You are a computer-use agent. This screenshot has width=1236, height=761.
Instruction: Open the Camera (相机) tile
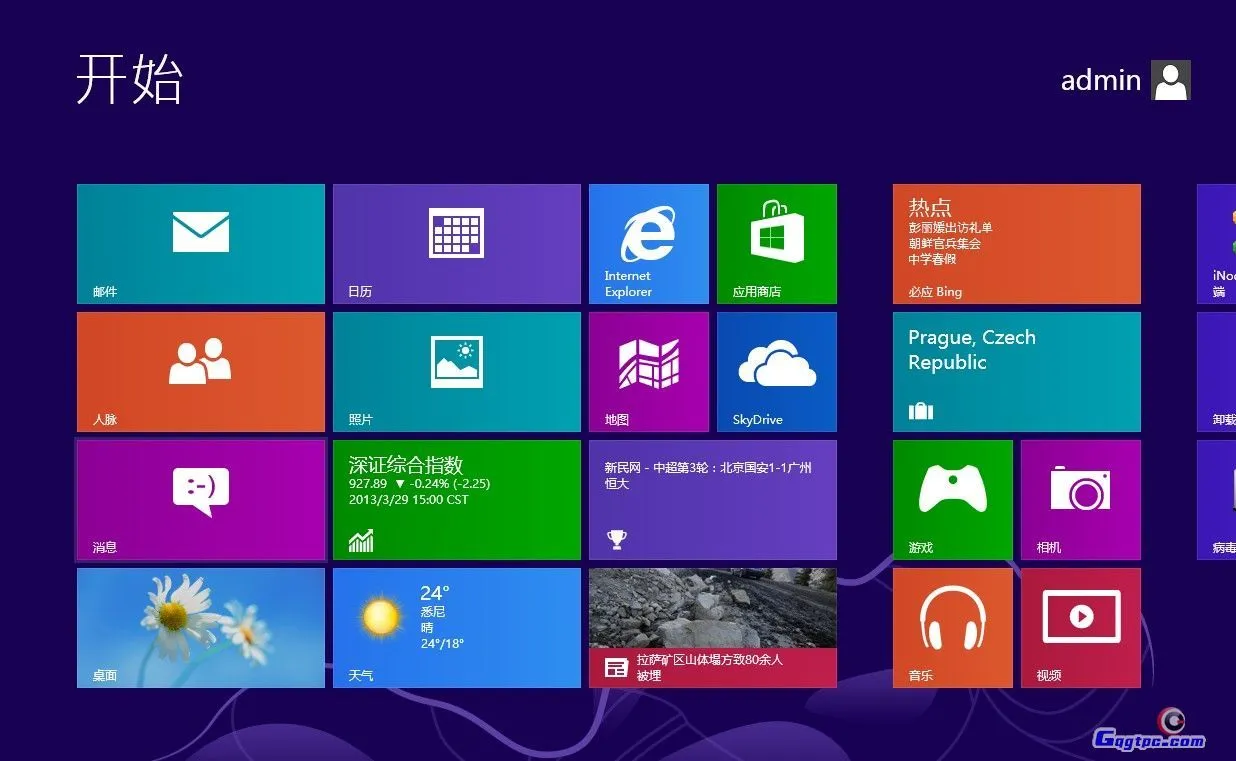pos(1080,499)
